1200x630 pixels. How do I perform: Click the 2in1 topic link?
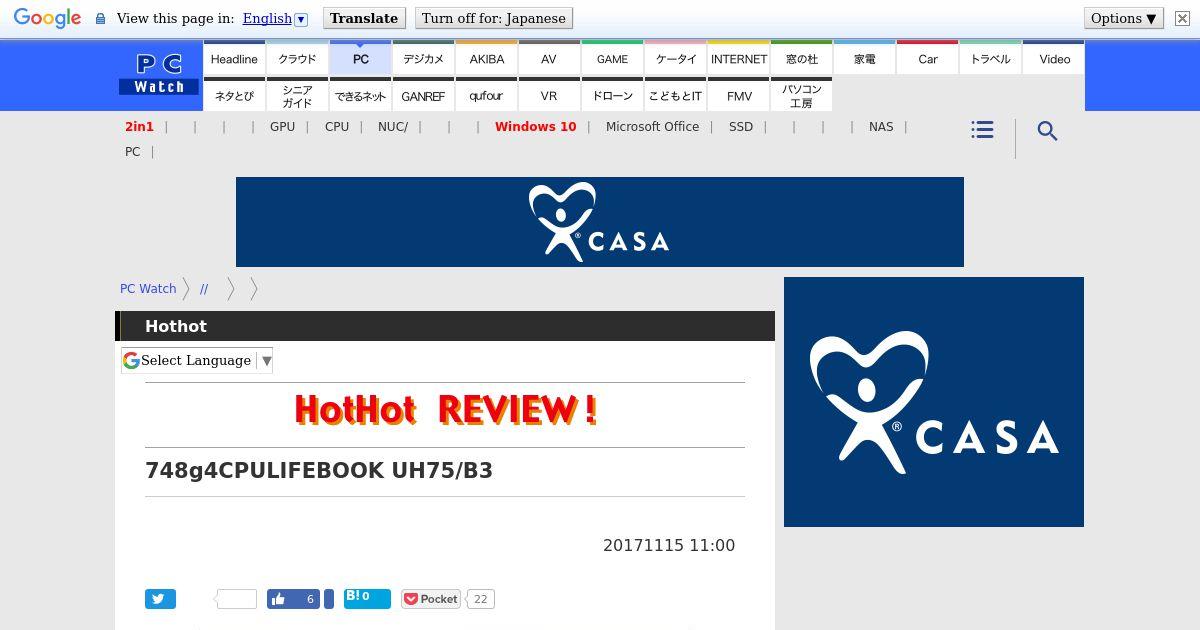(x=139, y=126)
